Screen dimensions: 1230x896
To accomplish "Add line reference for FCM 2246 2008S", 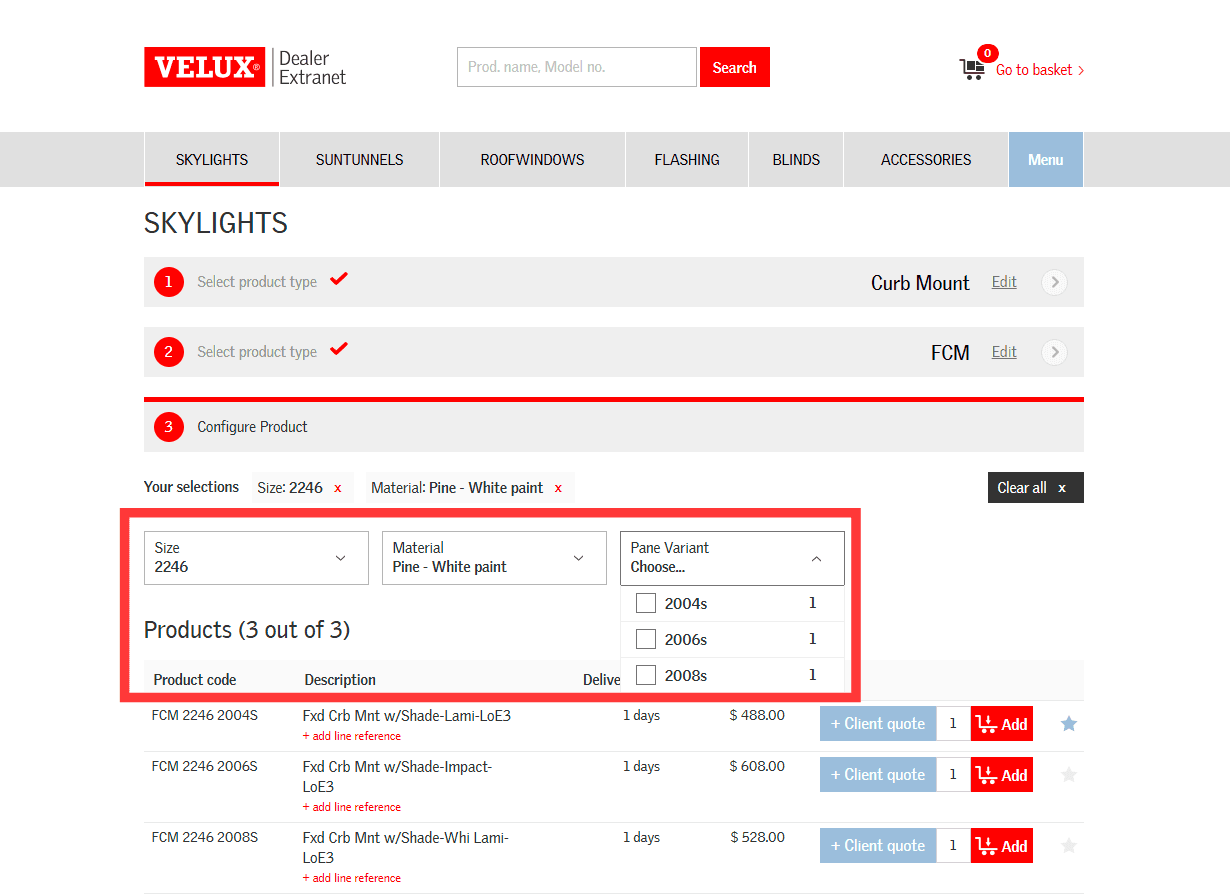I will (x=352, y=878).
